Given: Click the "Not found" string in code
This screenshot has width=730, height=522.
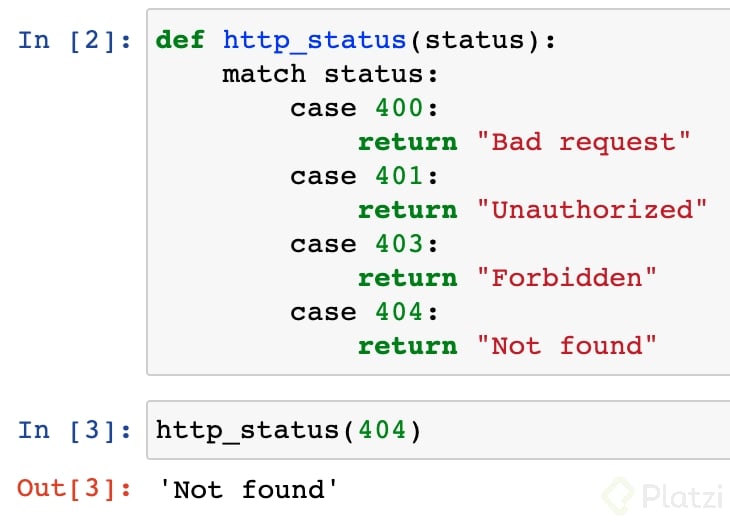Looking at the screenshot, I should click(x=566, y=346).
